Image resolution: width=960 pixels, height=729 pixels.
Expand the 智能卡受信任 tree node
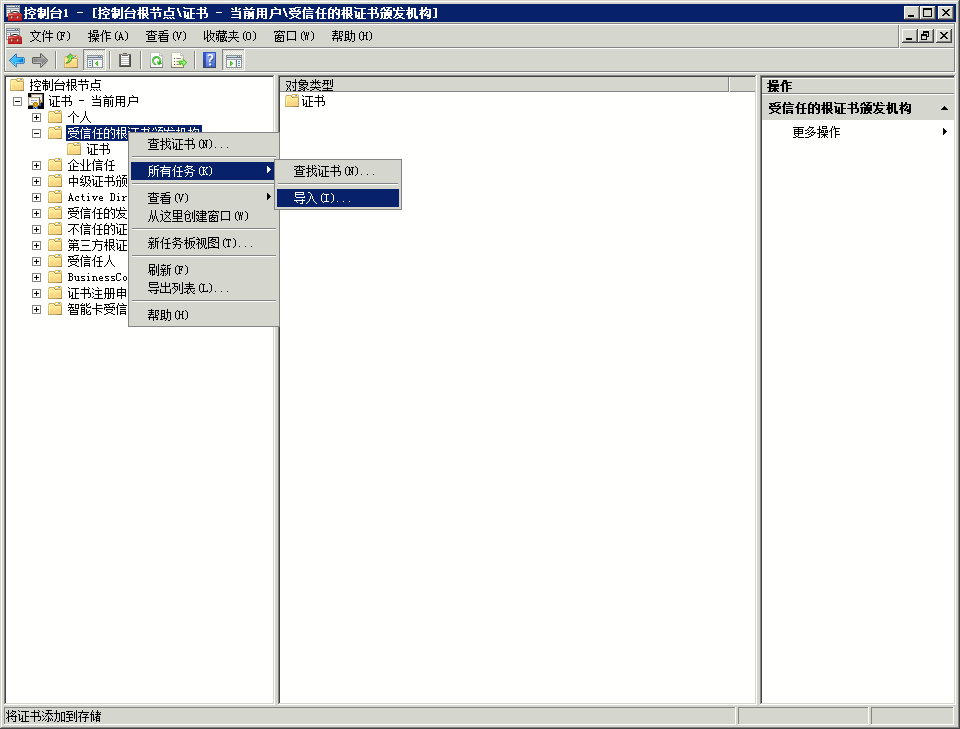[36, 309]
